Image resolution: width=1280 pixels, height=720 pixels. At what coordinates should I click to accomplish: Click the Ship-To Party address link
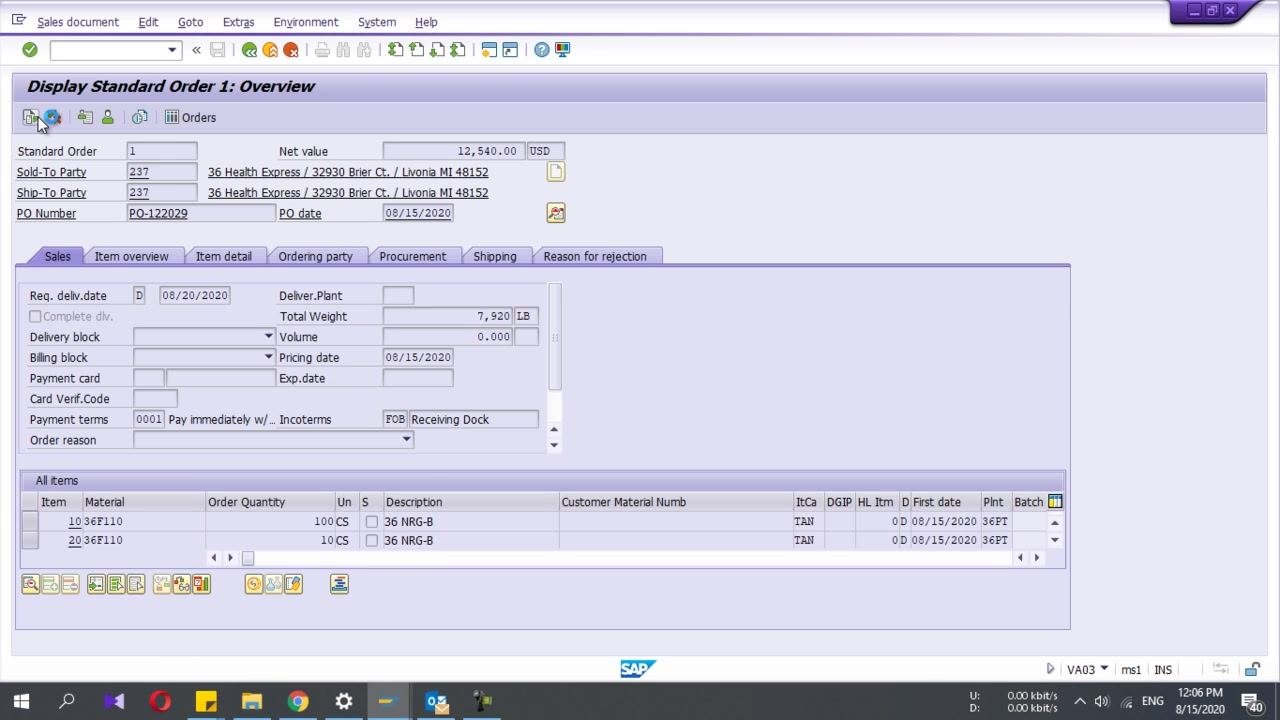click(x=348, y=193)
